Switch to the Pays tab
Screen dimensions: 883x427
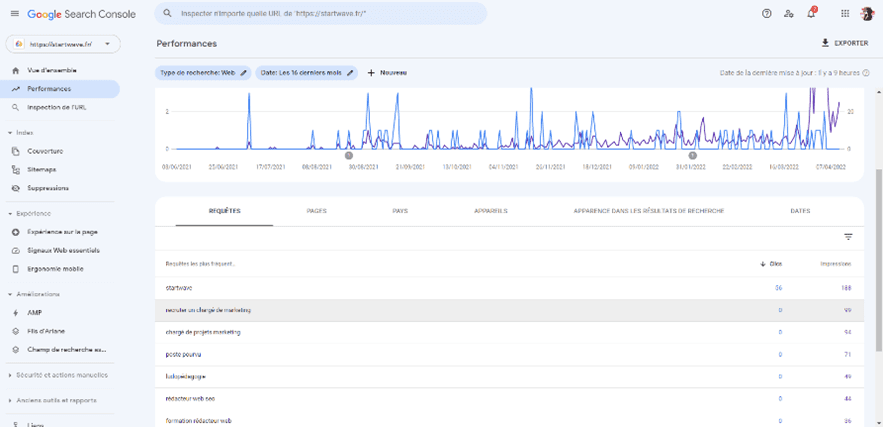400,211
